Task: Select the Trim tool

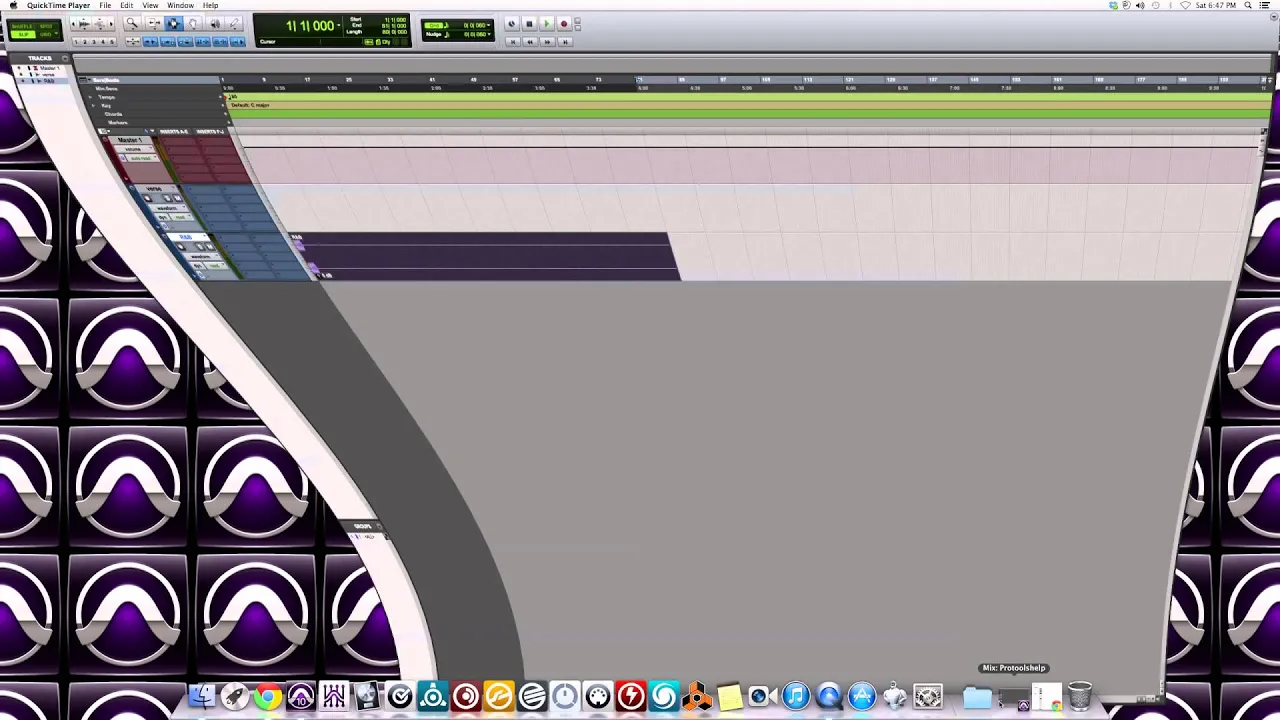Action: (x=154, y=22)
